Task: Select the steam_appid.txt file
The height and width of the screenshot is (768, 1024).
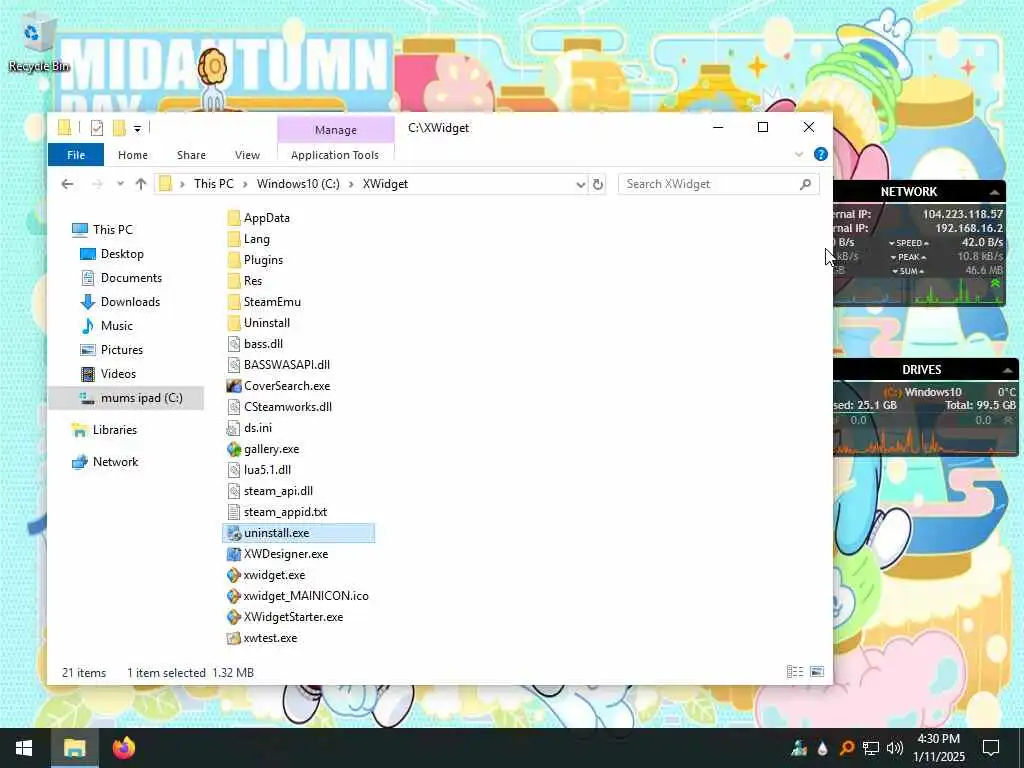Action: (277, 512)
